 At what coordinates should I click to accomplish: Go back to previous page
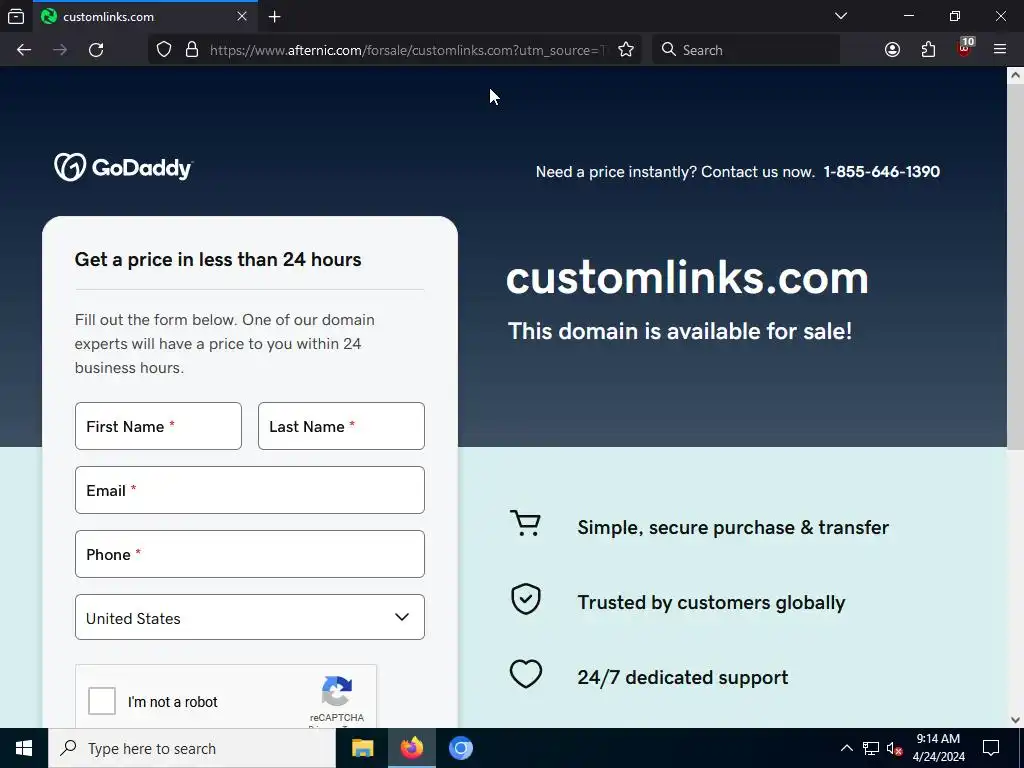(24, 50)
